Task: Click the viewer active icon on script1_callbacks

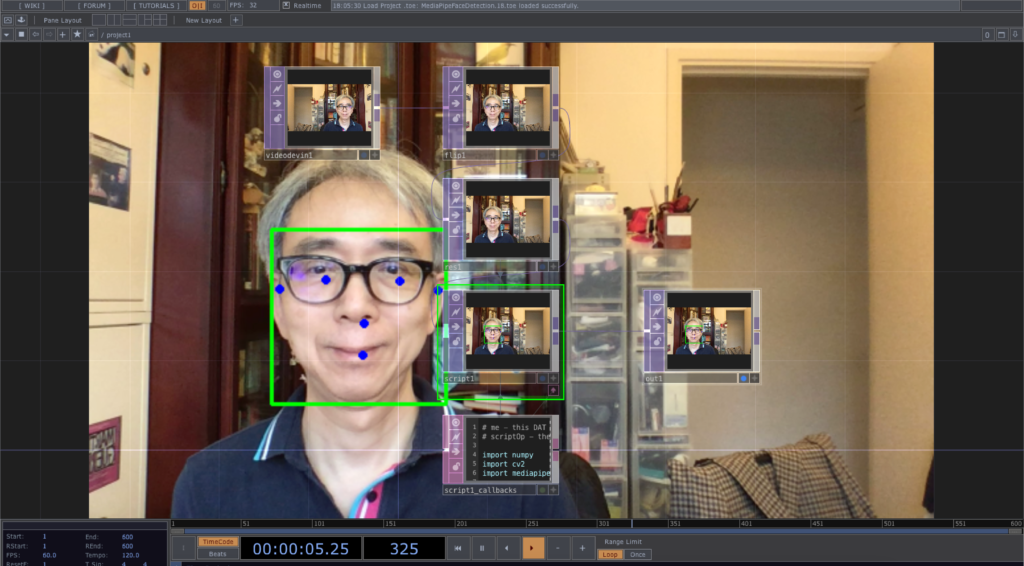Action: (455, 422)
